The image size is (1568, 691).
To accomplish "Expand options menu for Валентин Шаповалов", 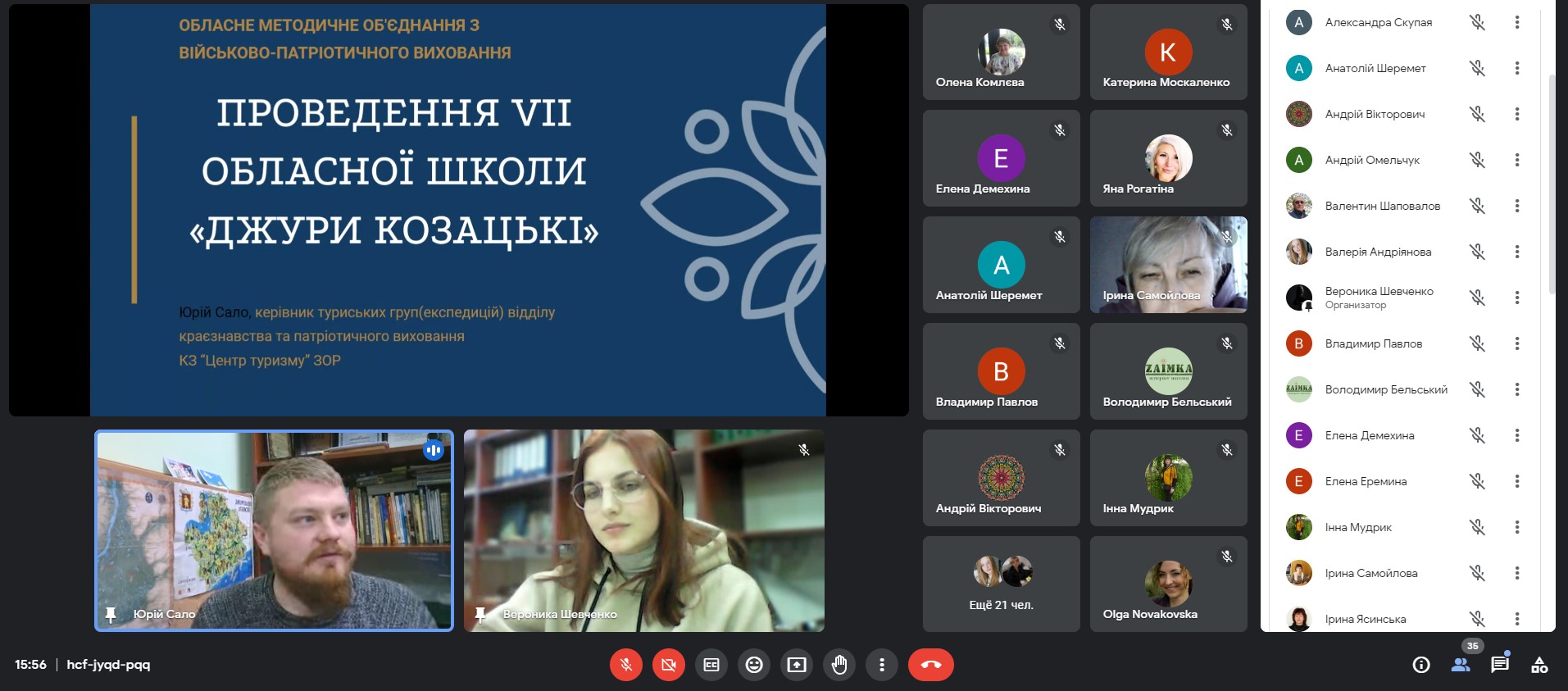I will (1517, 206).
